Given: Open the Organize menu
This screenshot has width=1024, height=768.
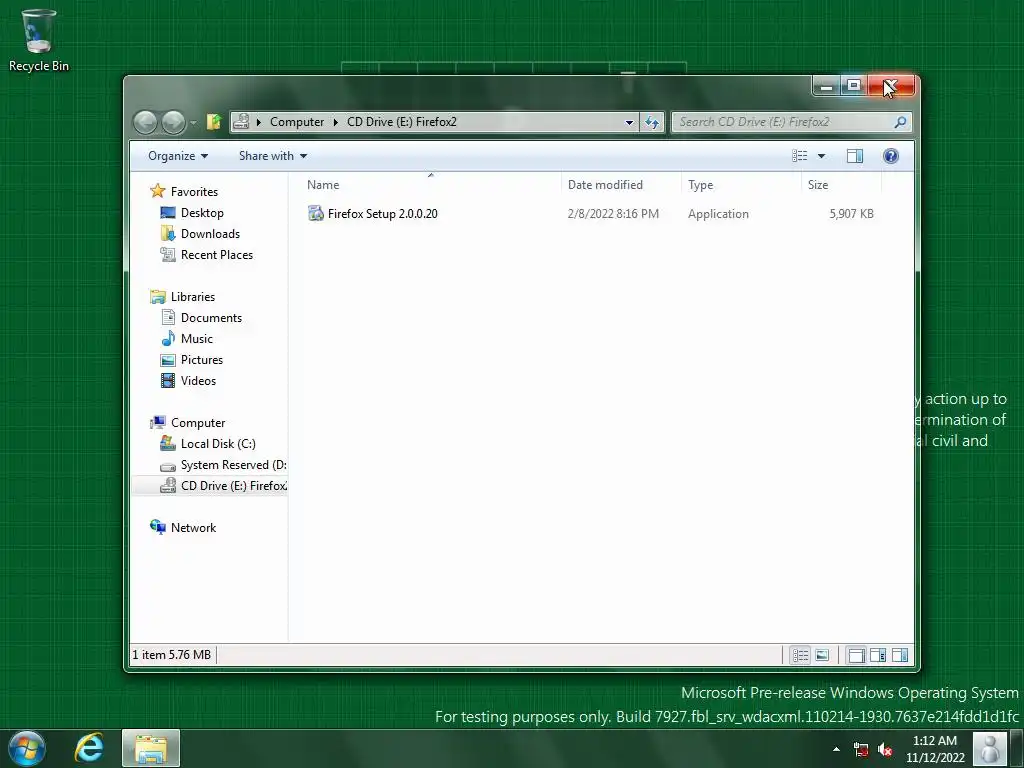Looking at the screenshot, I should coord(178,156).
